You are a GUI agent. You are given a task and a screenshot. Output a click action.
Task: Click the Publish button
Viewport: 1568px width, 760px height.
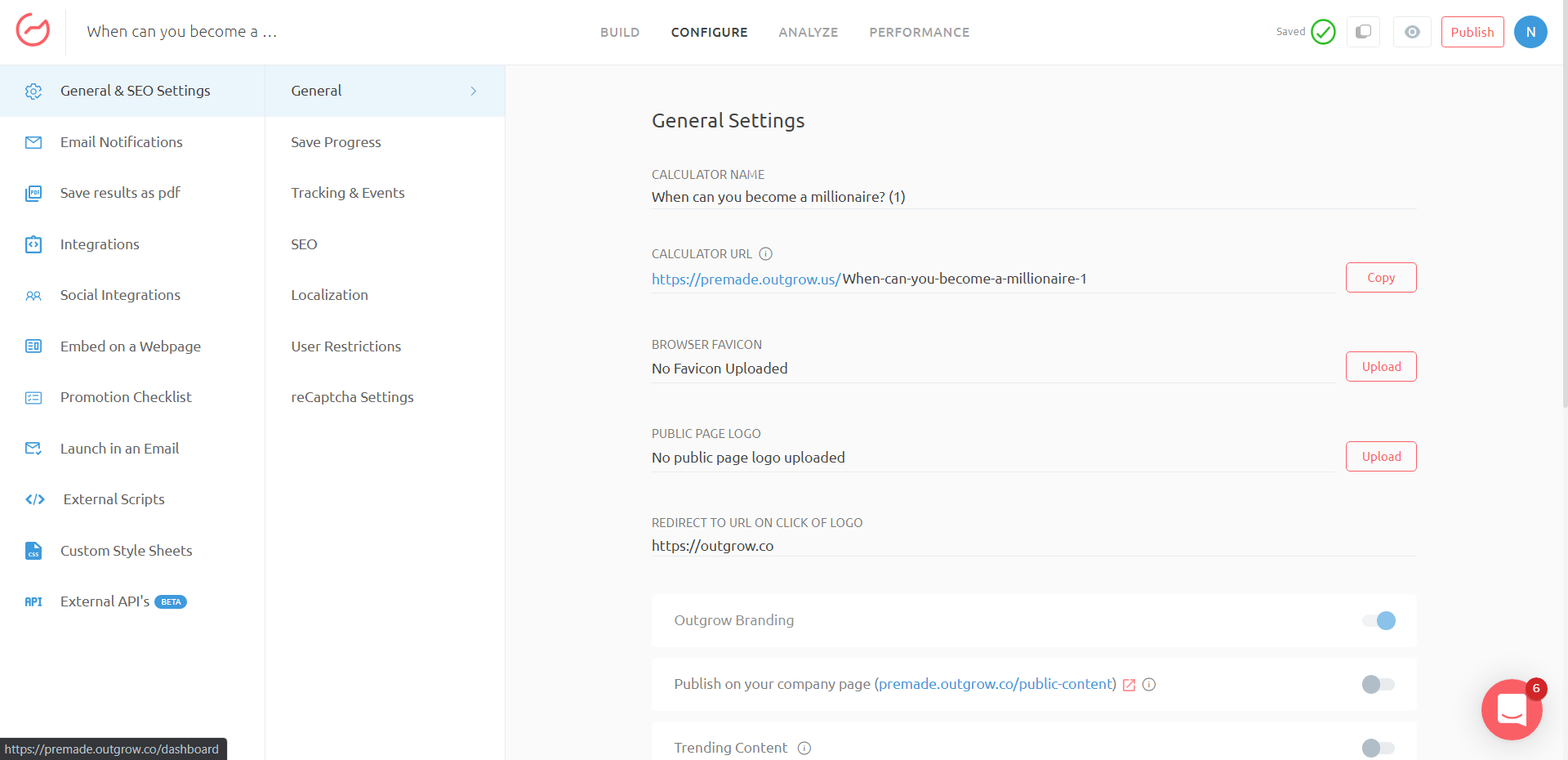point(1472,32)
